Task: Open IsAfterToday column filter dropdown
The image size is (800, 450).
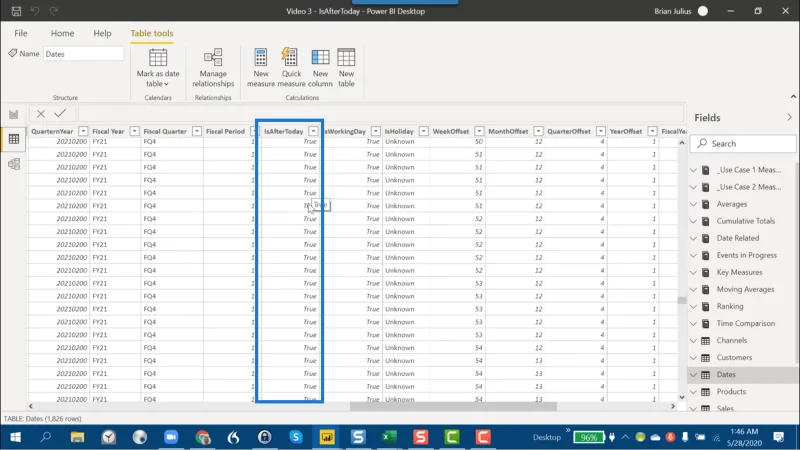Action: click(313, 131)
